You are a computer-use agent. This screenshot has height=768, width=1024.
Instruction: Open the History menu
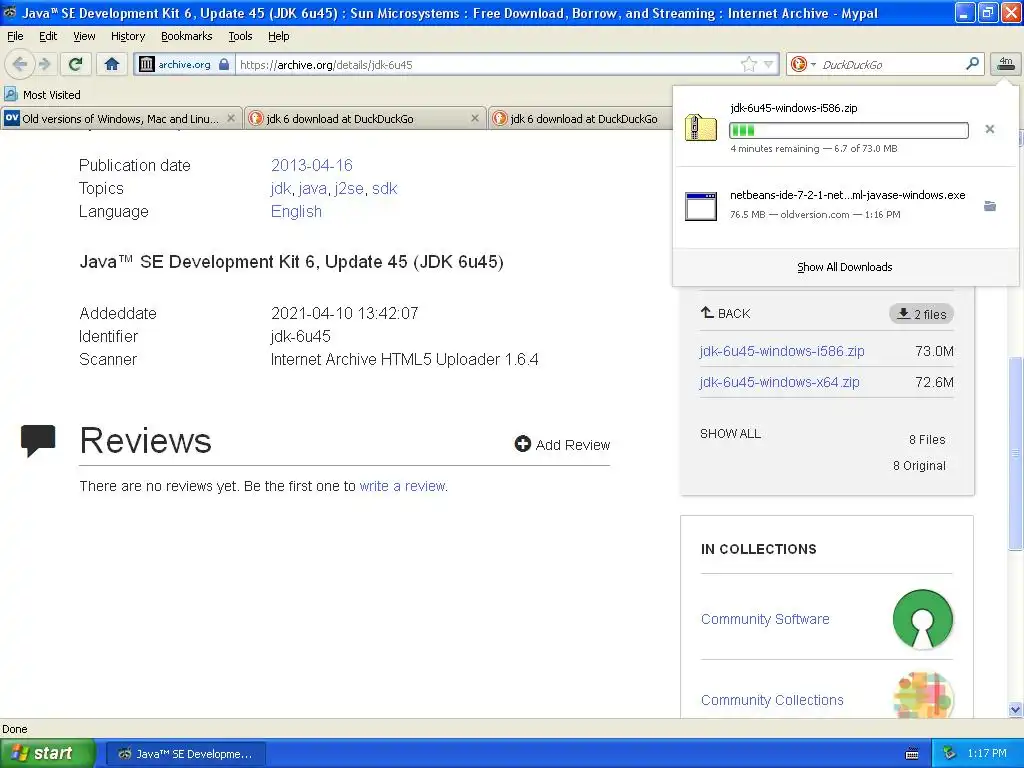click(x=128, y=36)
